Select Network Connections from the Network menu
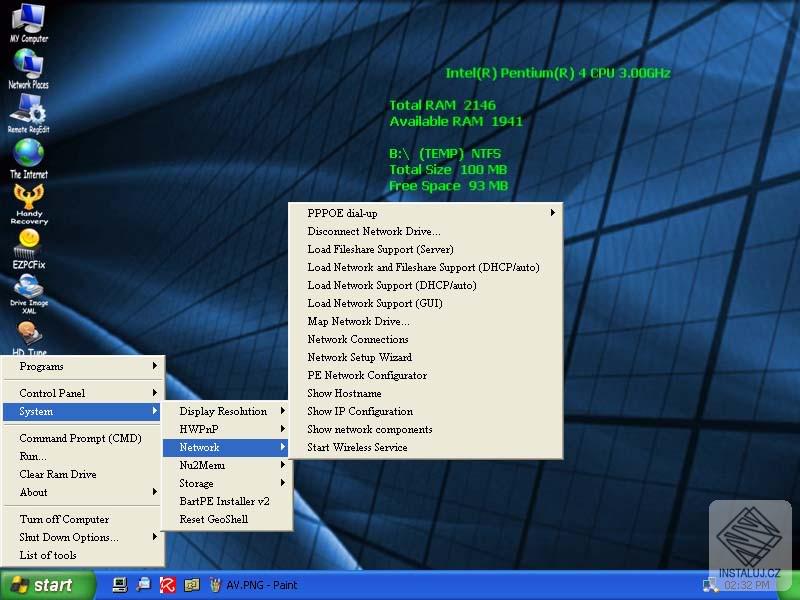This screenshot has width=800, height=600. [360, 339]
